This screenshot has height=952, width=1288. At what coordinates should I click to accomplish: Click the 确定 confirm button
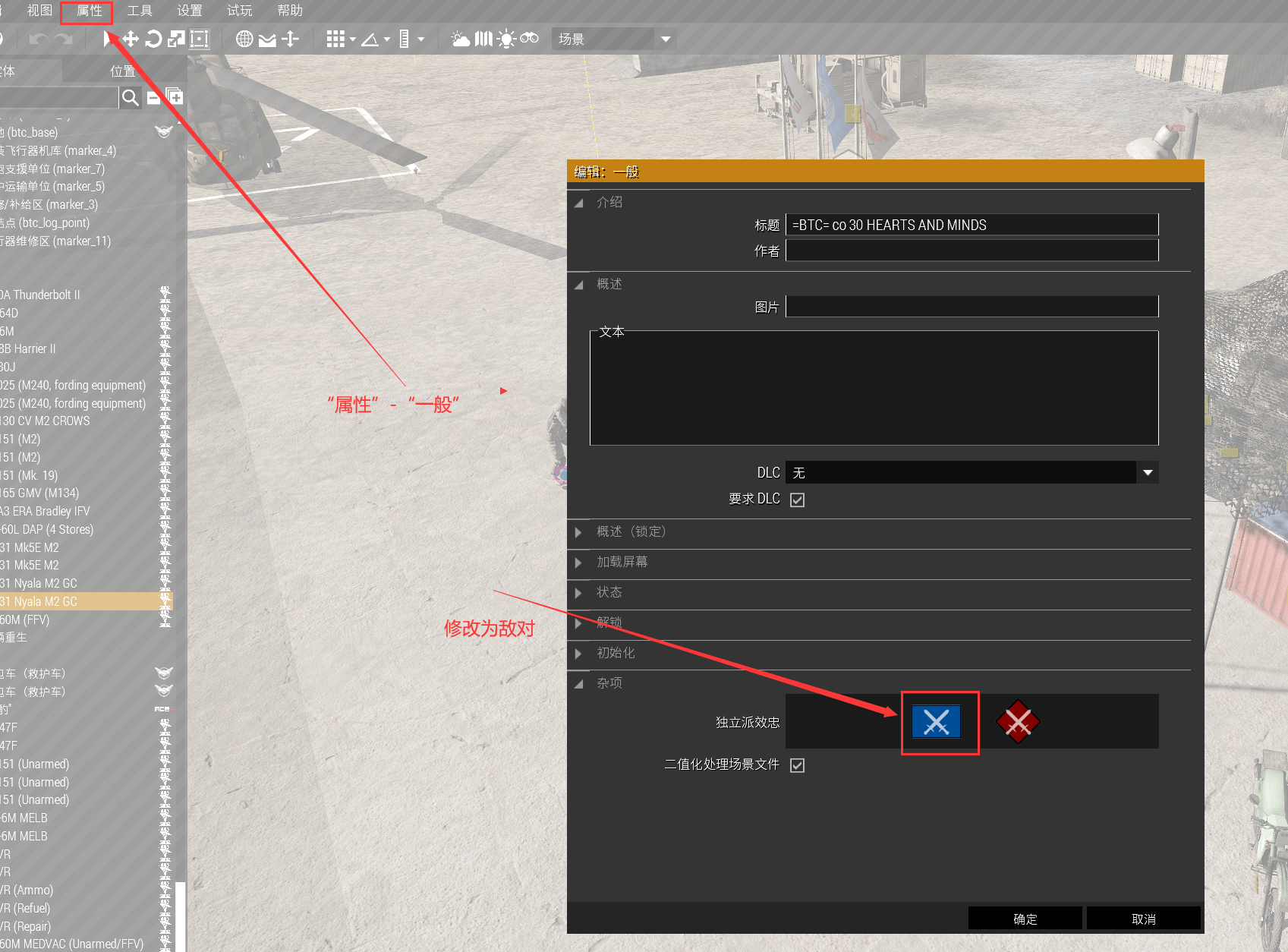1025,918
